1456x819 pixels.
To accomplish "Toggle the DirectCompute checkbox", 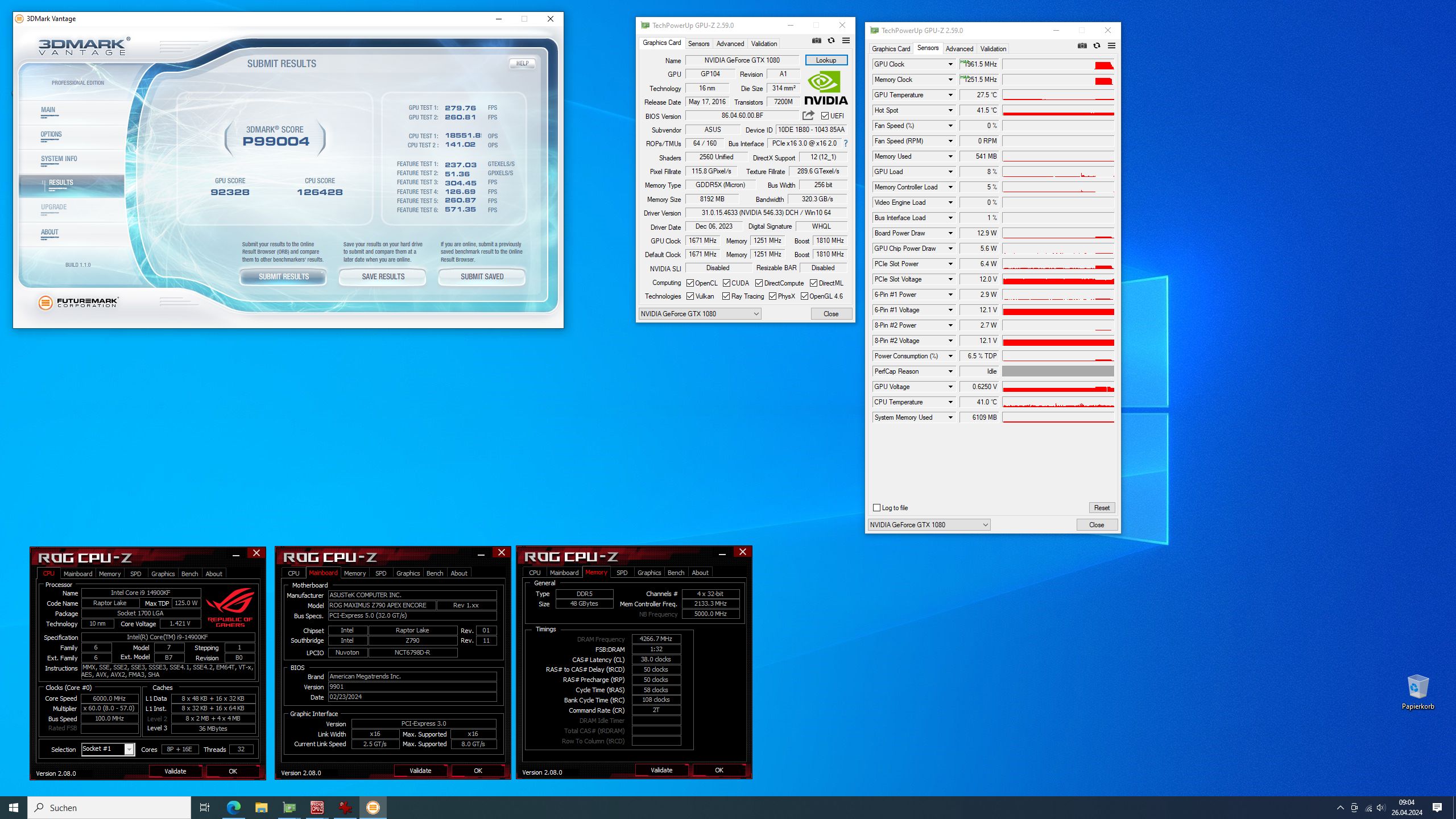I will 759,283.
